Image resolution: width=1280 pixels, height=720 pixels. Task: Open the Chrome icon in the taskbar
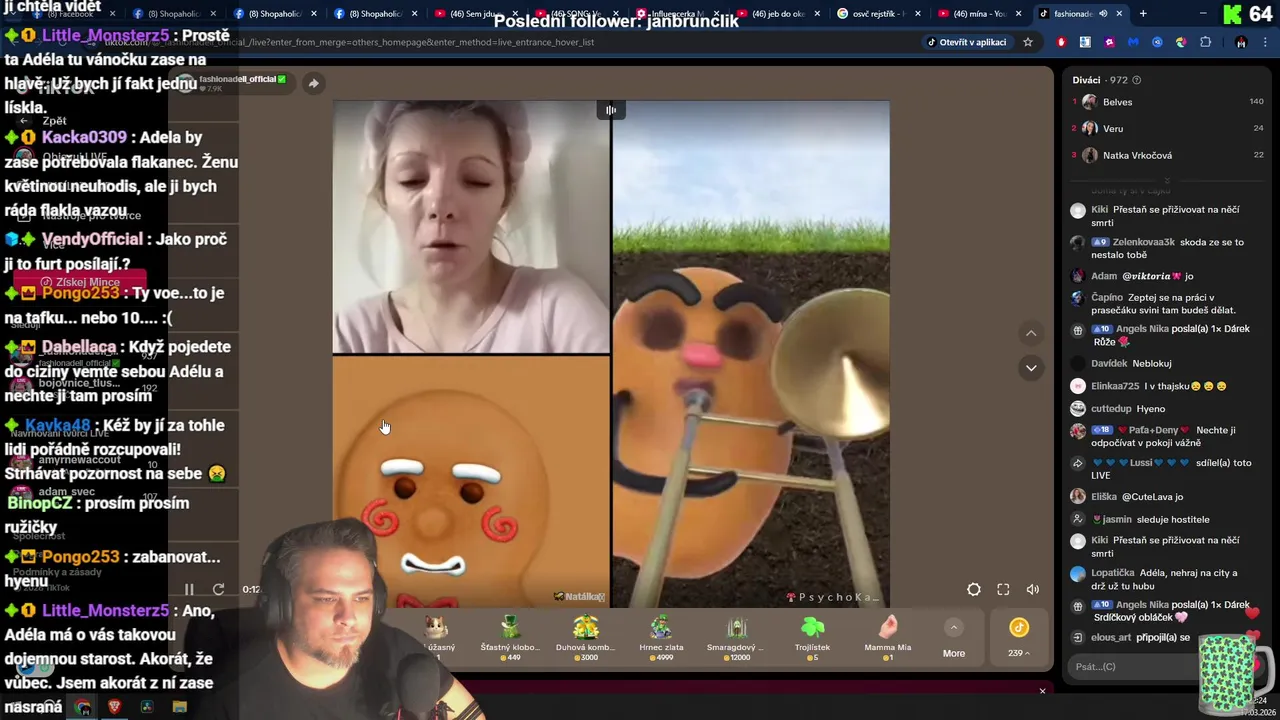click(x=82, y=707)
